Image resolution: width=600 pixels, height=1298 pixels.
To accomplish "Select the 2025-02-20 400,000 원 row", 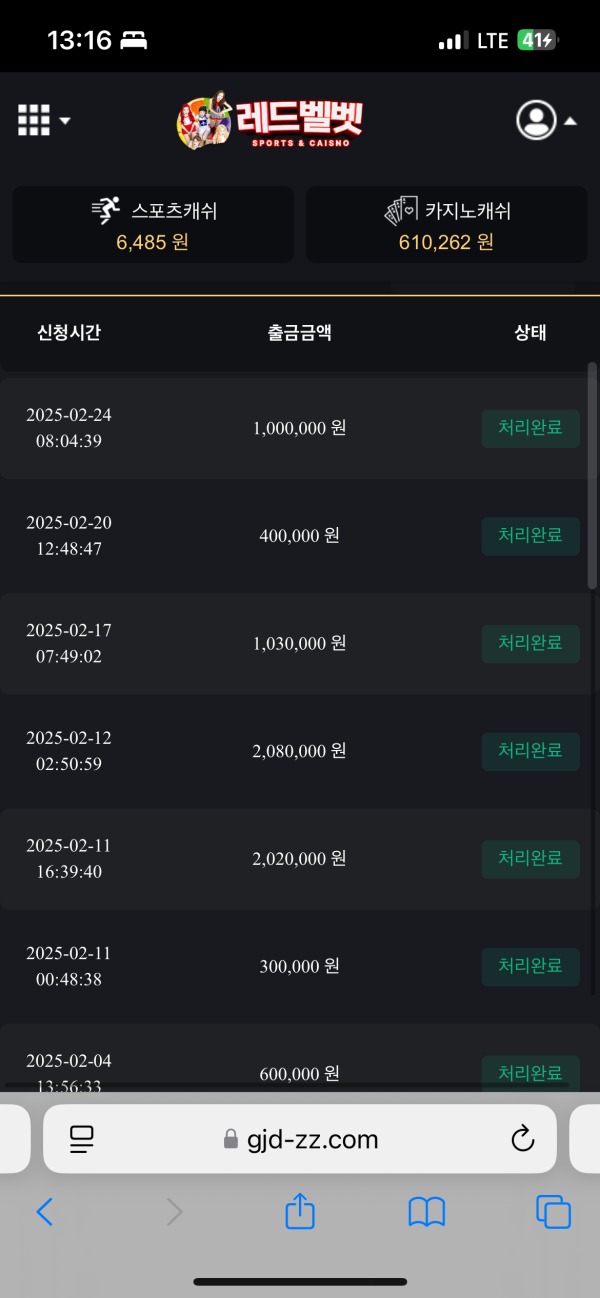I will point(299,536).
